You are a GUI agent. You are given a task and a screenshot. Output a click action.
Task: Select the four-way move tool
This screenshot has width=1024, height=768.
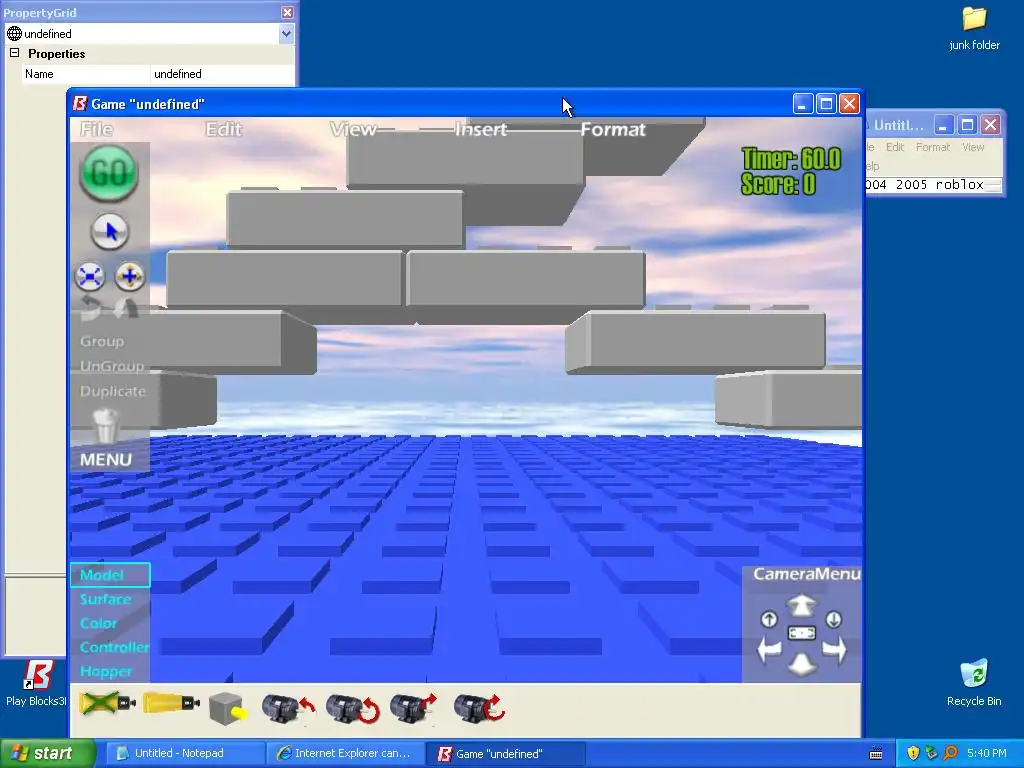(x=129, y=276)
